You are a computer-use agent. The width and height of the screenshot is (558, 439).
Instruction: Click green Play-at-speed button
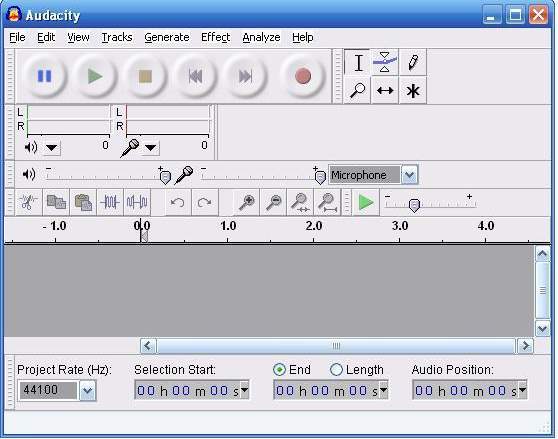365,202
